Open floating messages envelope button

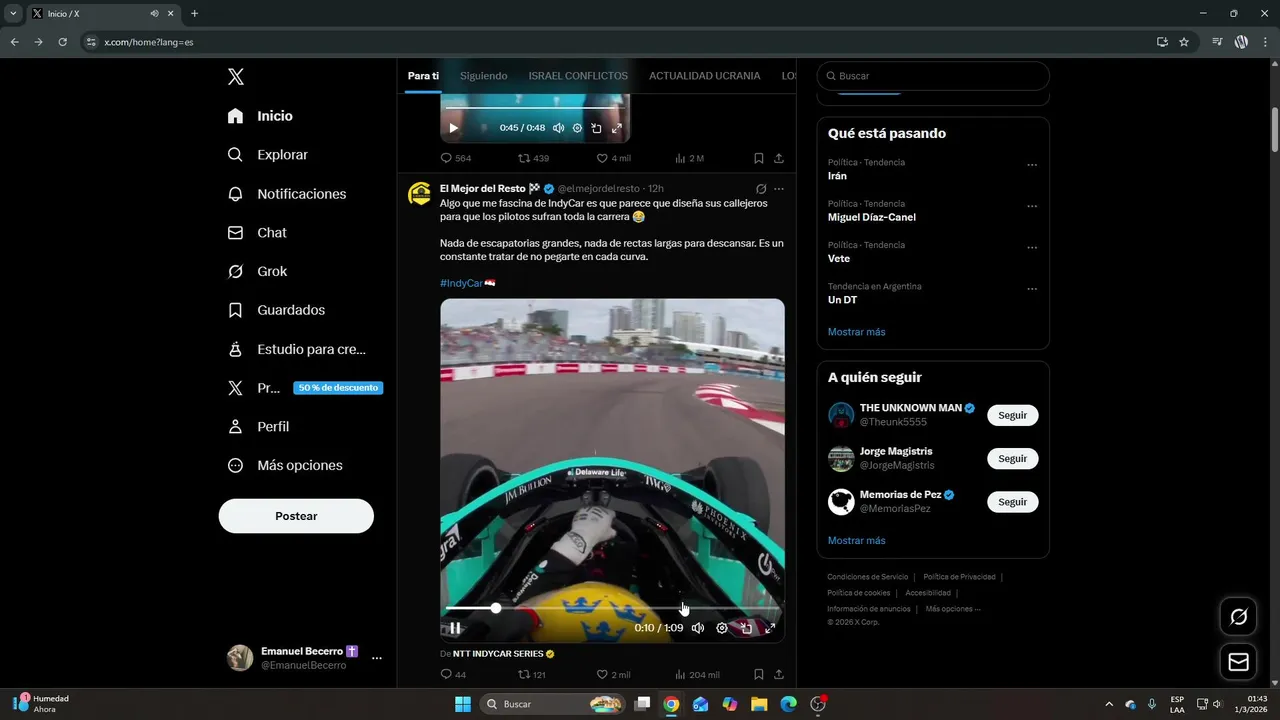(x=1238, y=662)
